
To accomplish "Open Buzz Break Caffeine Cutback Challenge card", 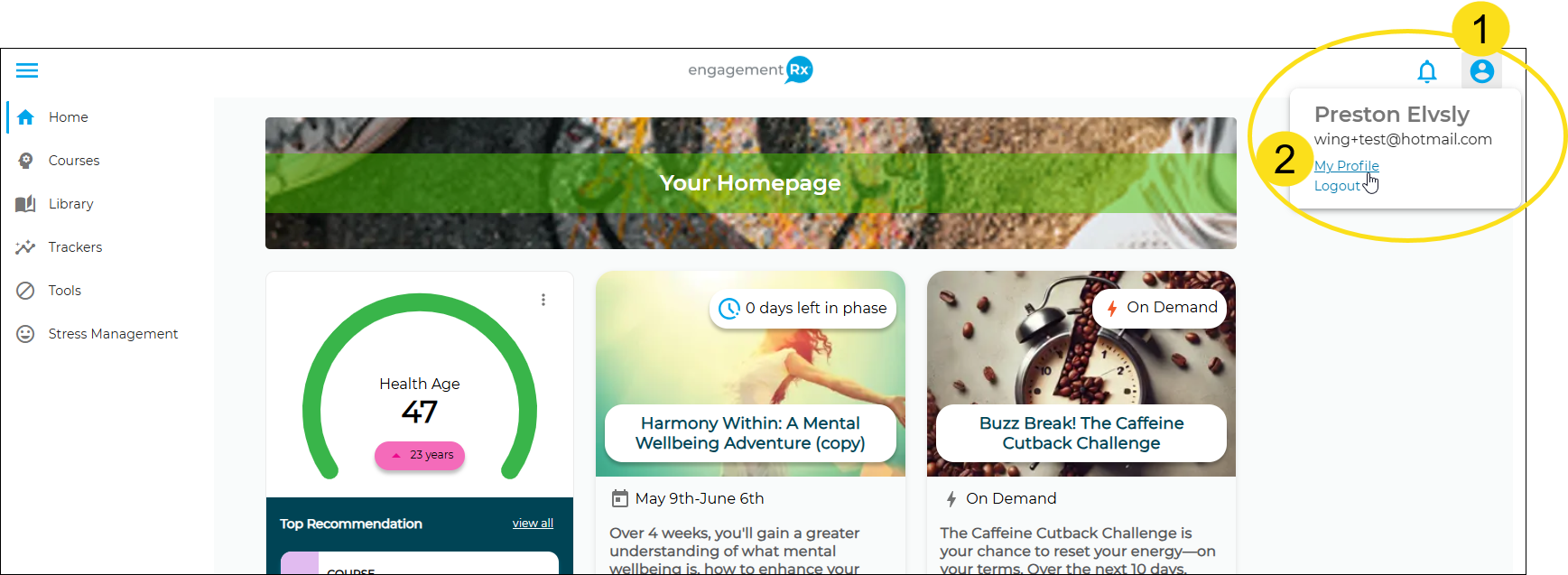I will point(1081,433).
